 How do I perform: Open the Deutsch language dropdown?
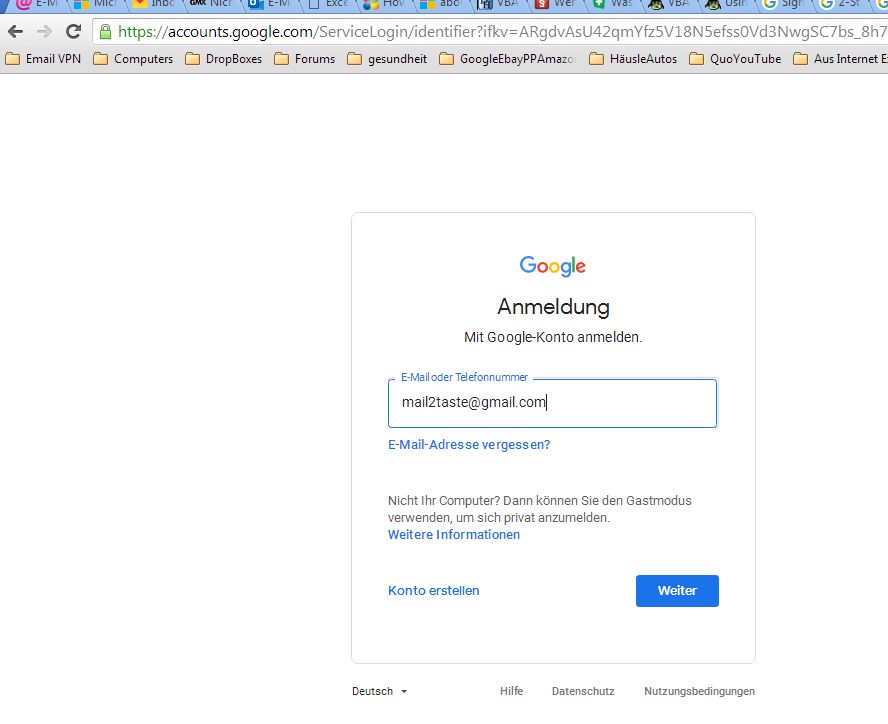379,691
